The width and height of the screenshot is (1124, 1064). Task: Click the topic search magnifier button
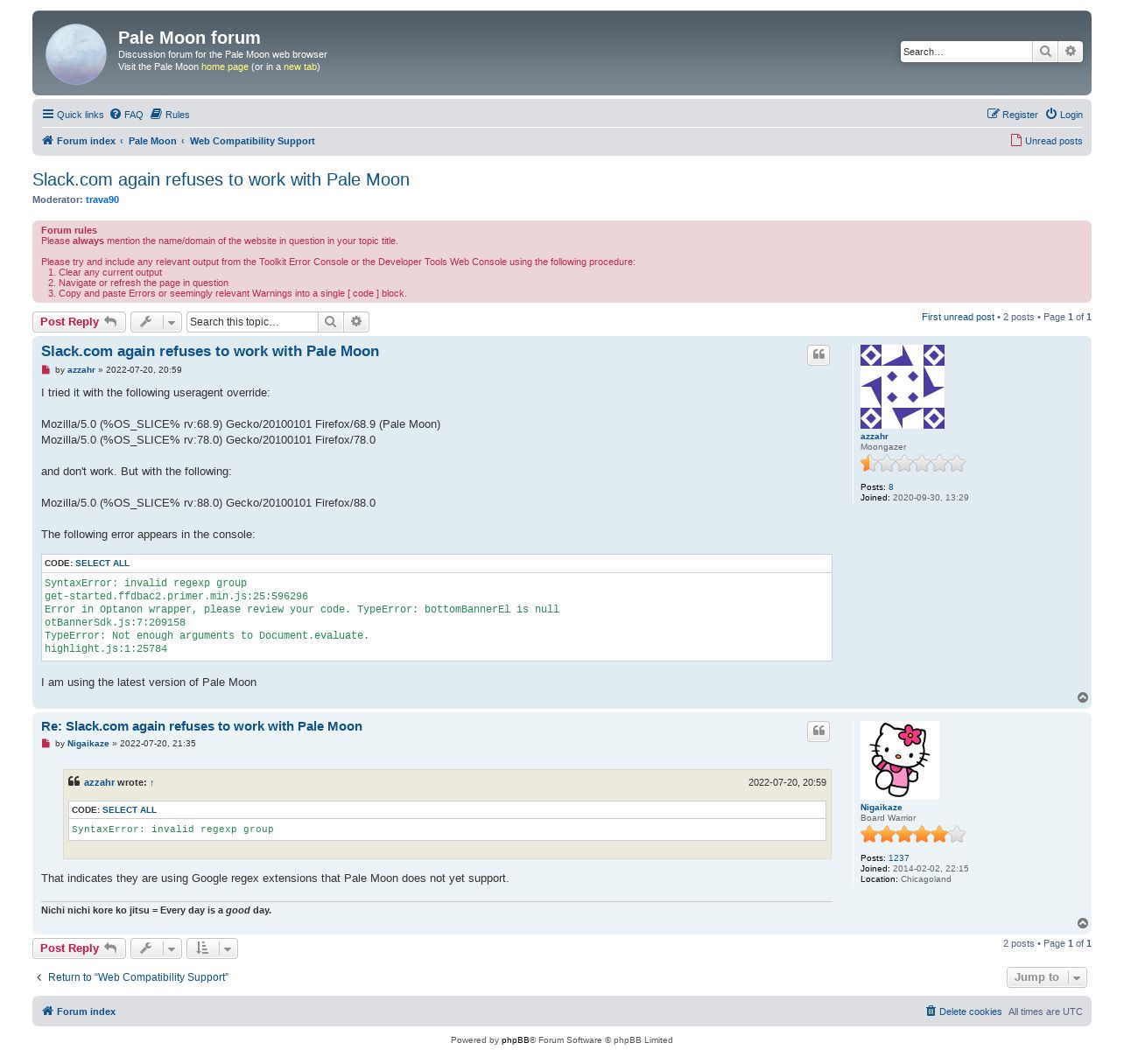pyautogui.click(x=330, y=322)
